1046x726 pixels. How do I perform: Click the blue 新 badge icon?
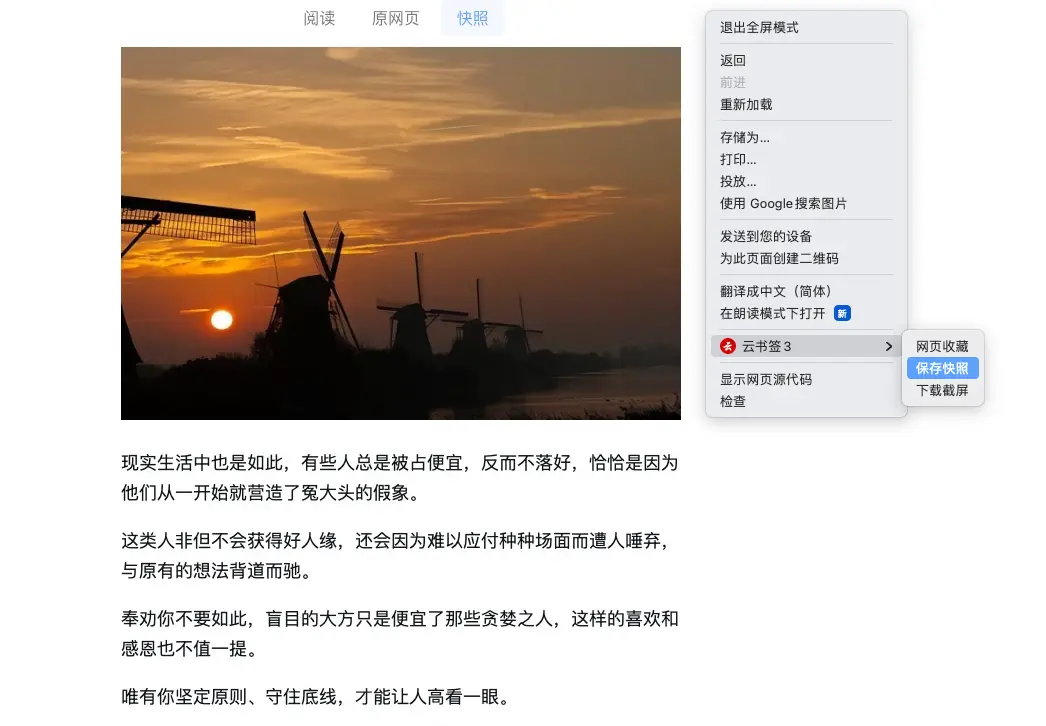pyautogui.click(x=842, y=314)
